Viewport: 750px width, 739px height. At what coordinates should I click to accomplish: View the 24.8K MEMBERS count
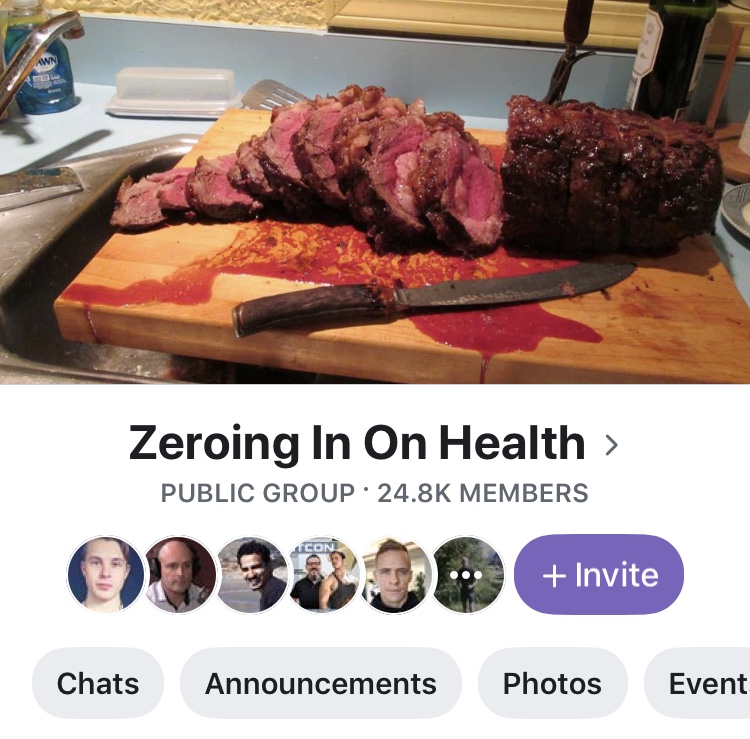point(483,493)
